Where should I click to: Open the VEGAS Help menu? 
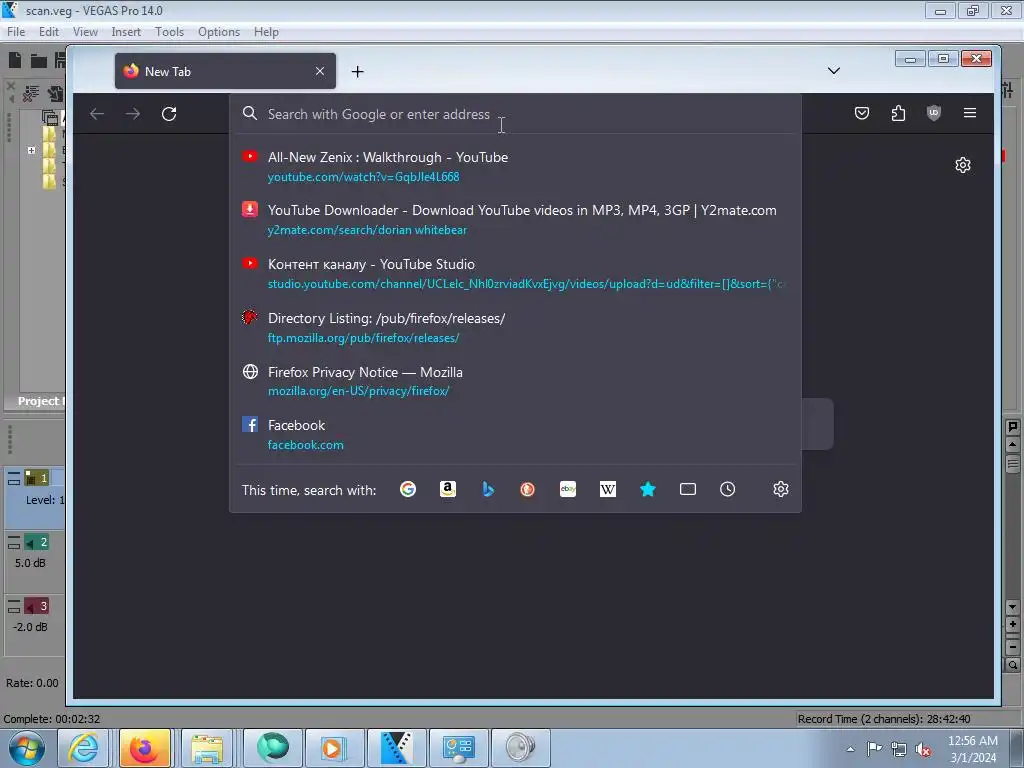(x=266, y=32)
